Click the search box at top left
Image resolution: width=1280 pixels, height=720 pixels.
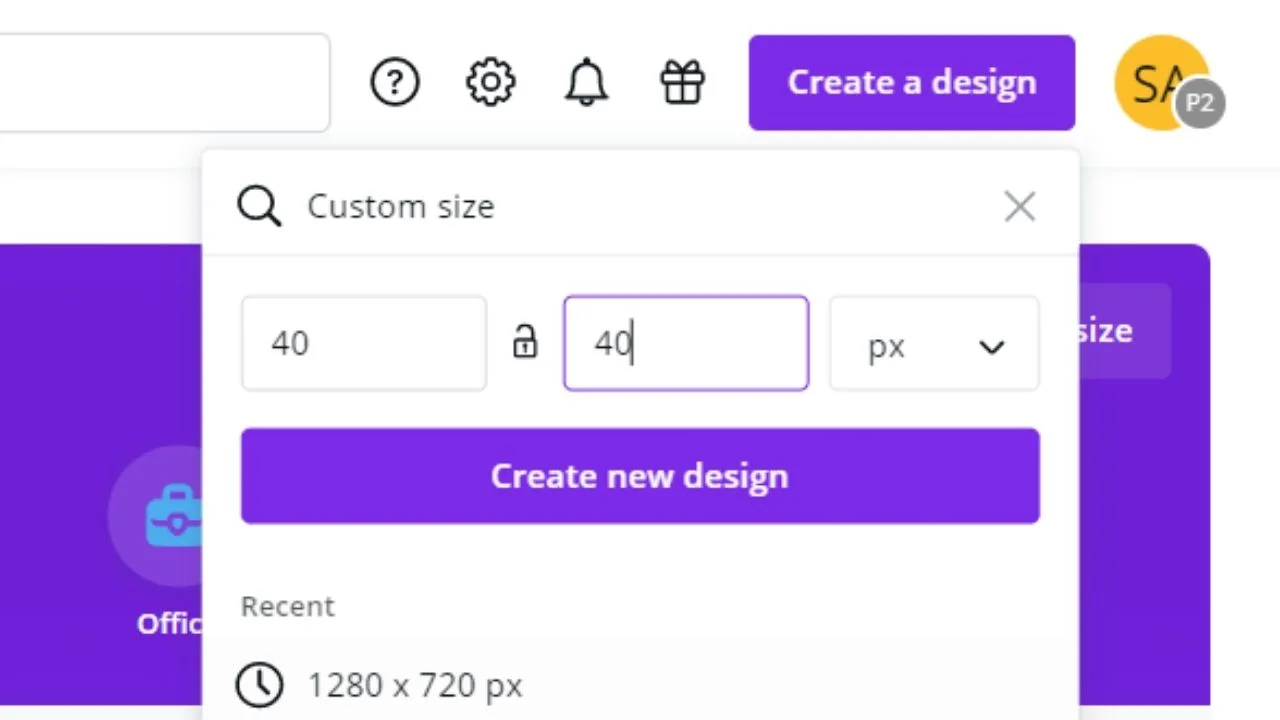pyautogui.click(x=164, y=82)
